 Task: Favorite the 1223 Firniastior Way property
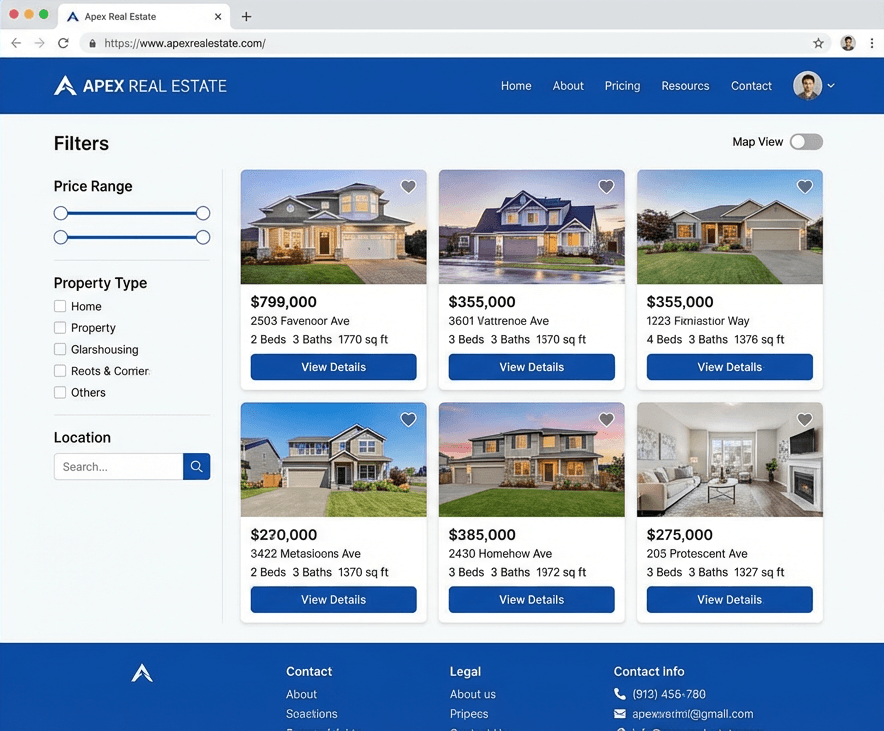pyautogui.click(x=804, y=187)
